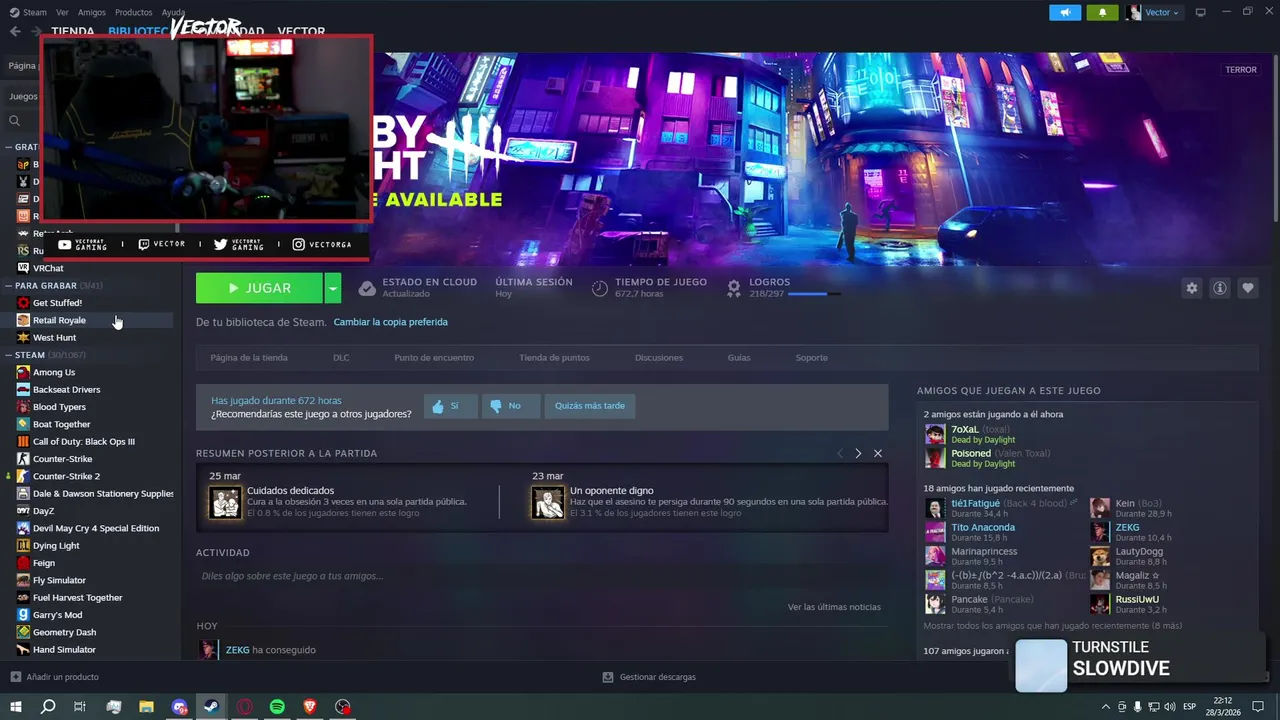Screen dimensions: 1280x720
Task: Open Página de la tienda tab
Action: [249, 357]
